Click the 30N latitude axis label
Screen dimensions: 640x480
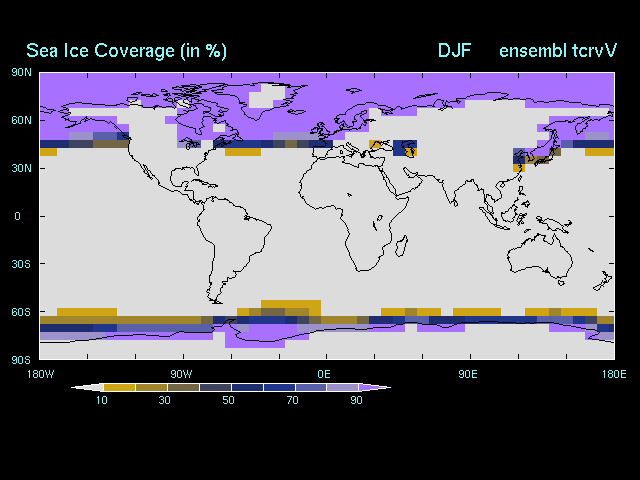coord(20,168)
